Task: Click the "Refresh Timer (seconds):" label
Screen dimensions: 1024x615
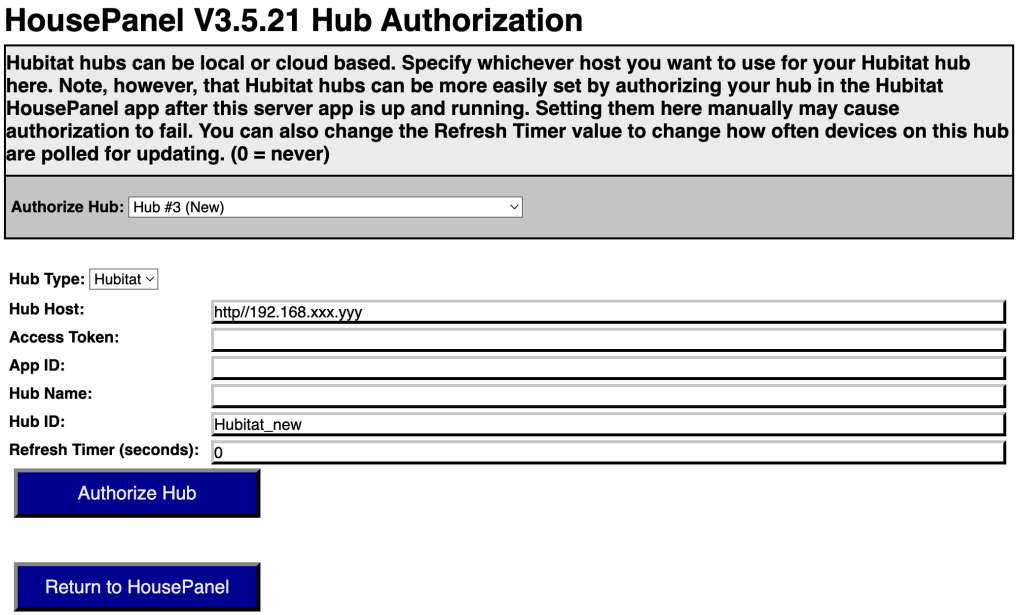Action: [x=104, y=449]
